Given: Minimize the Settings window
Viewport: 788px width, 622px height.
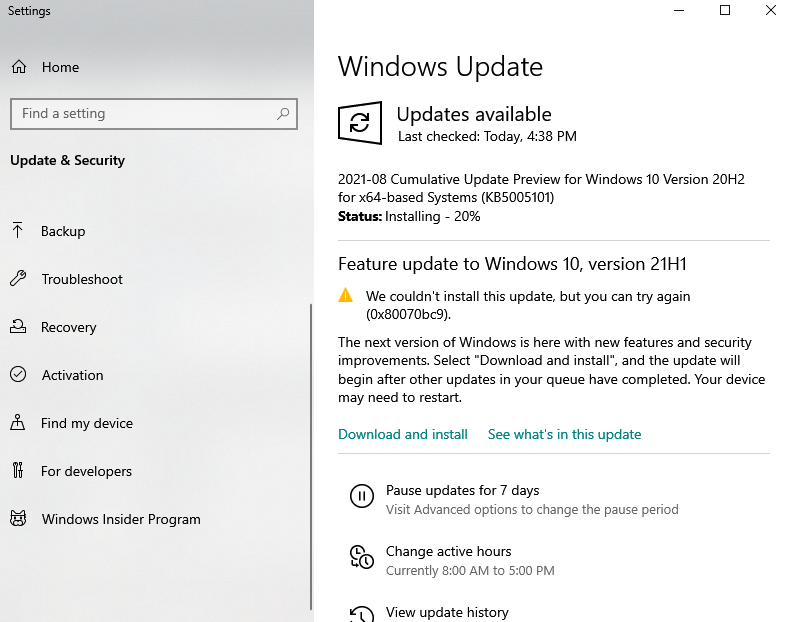Looking at the screenshot, I should coord(679,10).
